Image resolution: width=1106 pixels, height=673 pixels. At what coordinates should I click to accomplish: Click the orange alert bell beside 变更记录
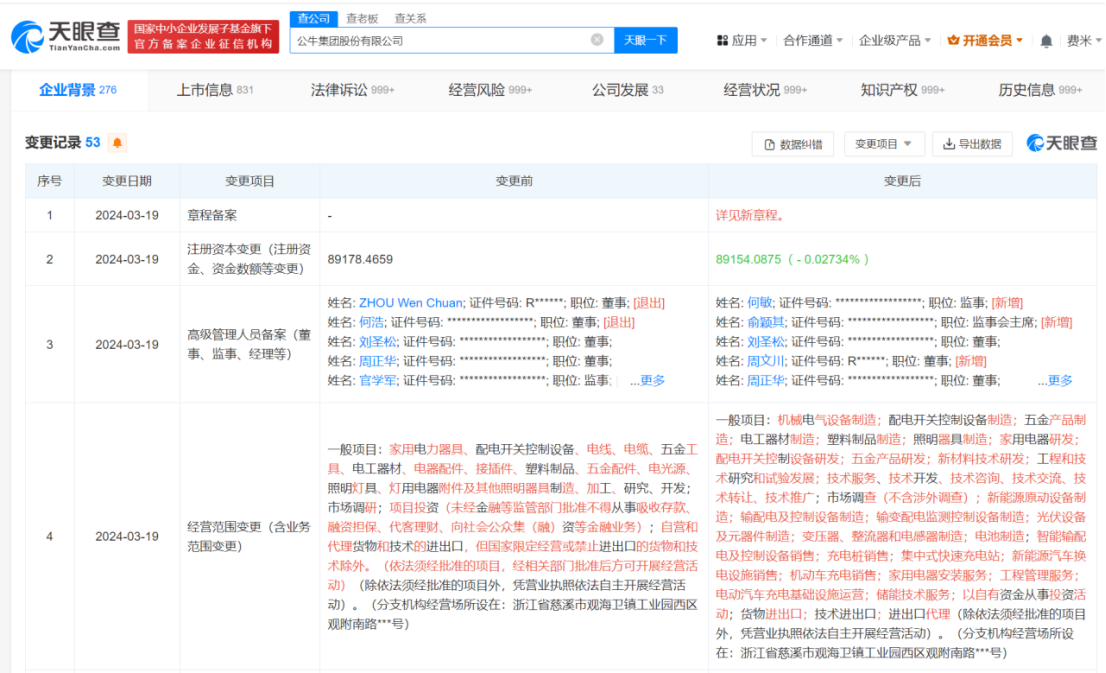coord(117,143)
